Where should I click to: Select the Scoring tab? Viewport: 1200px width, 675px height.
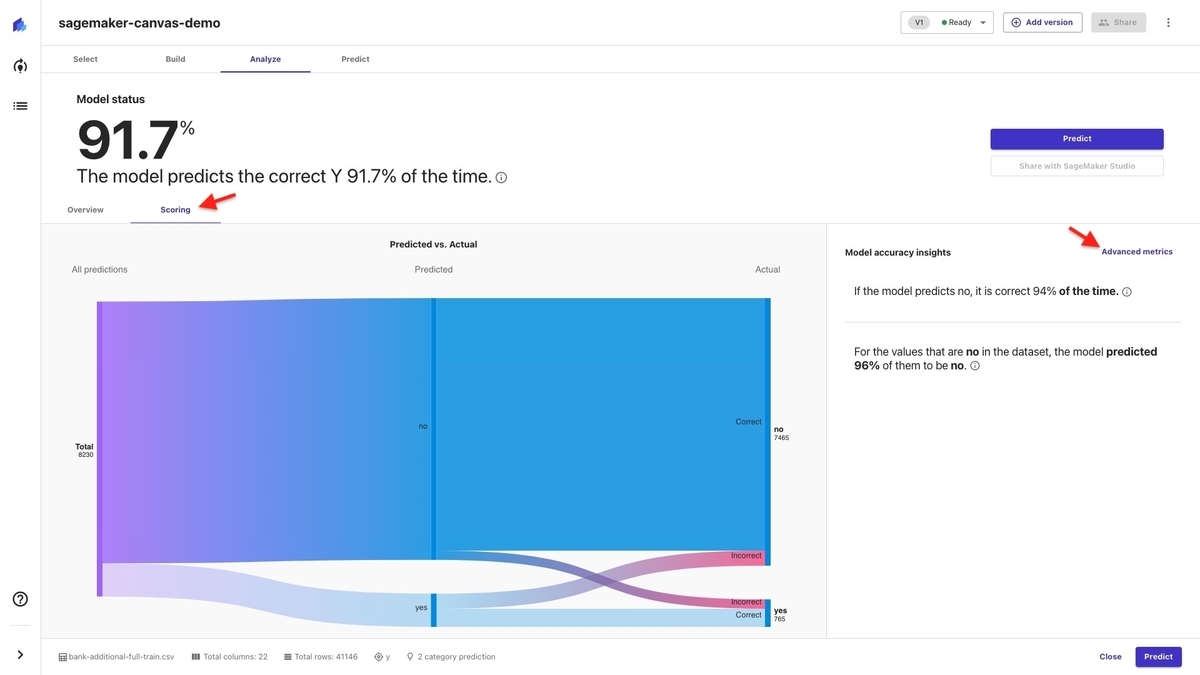[175, 210]
